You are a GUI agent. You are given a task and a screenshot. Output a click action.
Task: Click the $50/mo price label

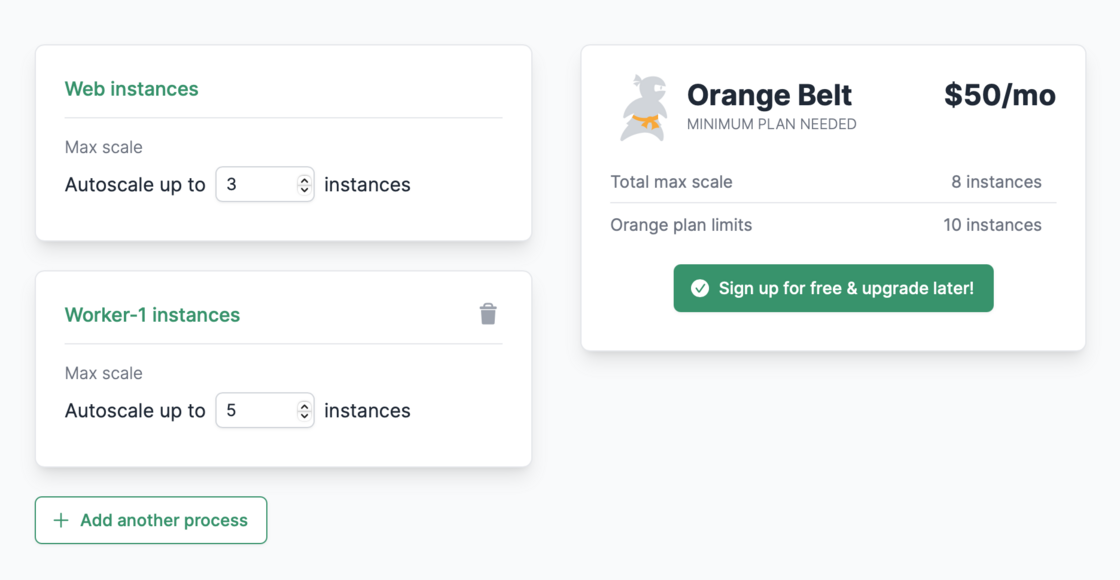coord(999,95)
